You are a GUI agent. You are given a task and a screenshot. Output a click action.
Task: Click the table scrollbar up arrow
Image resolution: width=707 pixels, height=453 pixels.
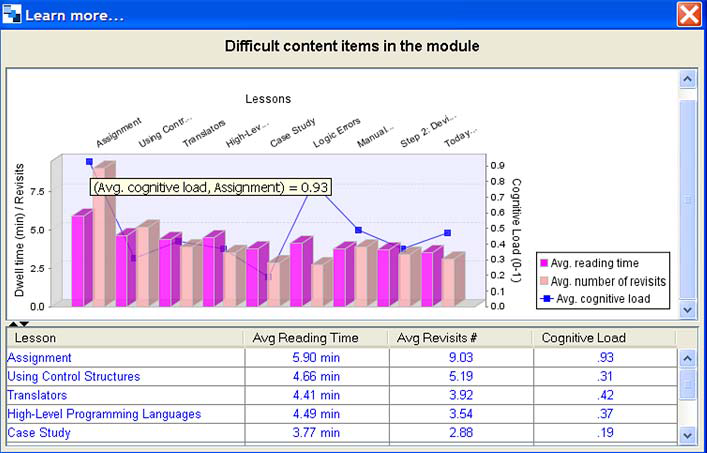[687, 357]
